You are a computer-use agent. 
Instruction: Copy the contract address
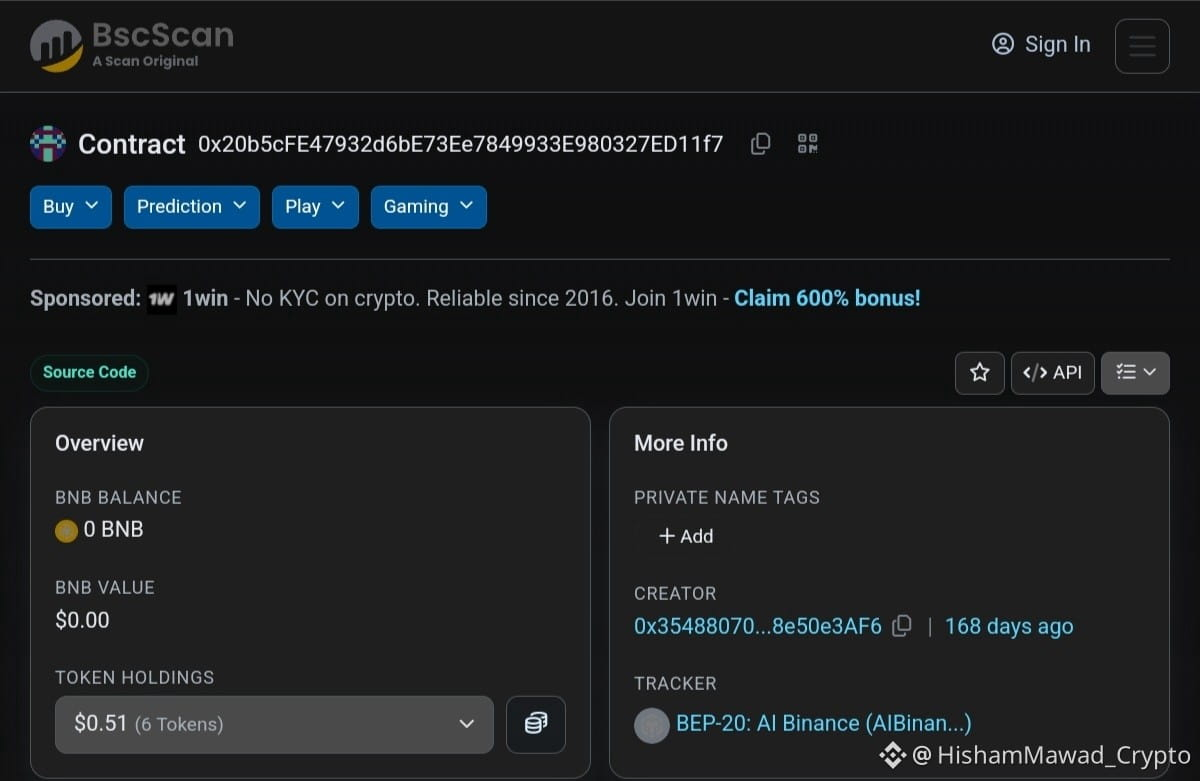[760, 144]
